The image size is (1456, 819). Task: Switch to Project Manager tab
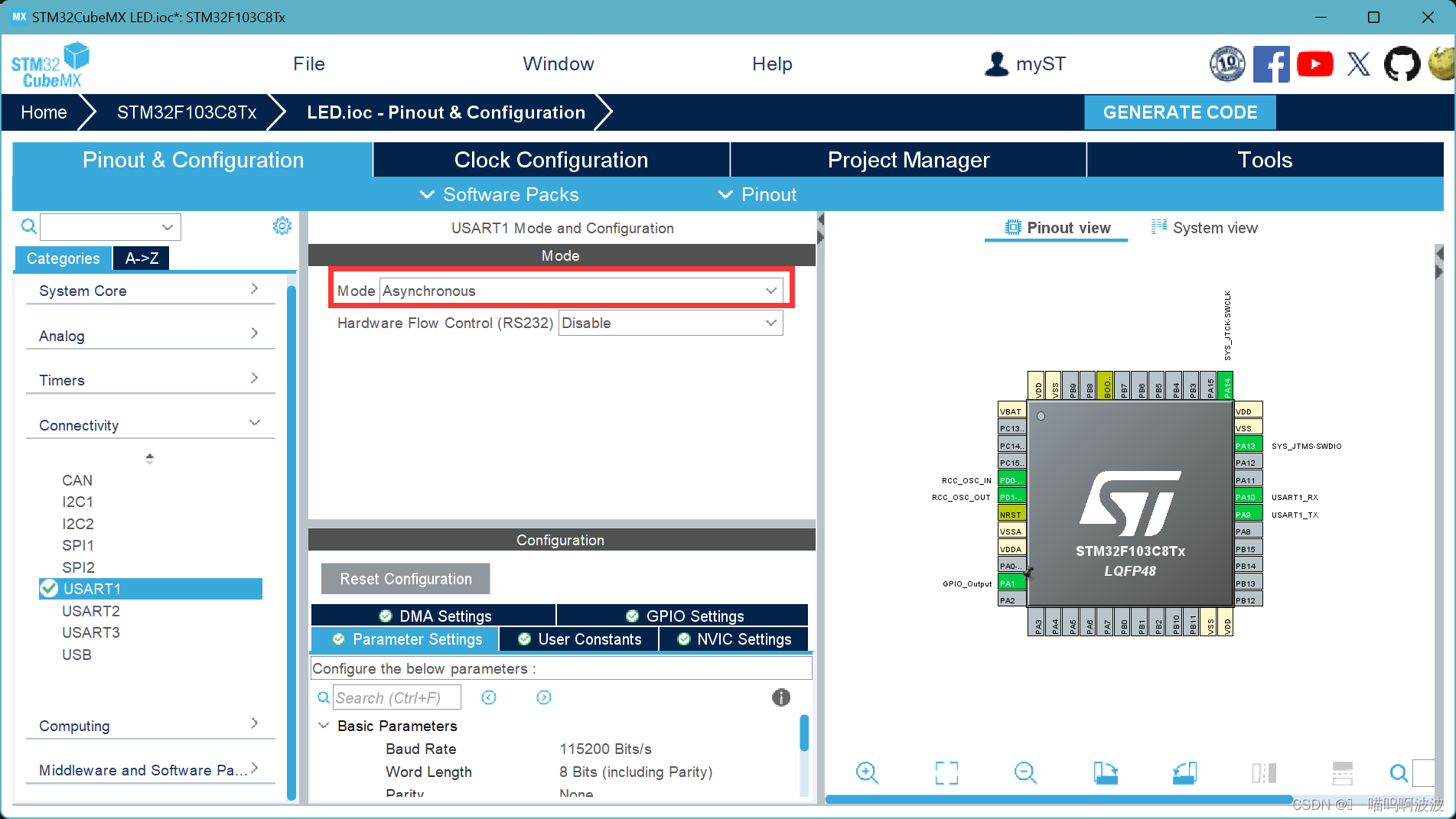point(908,160)
